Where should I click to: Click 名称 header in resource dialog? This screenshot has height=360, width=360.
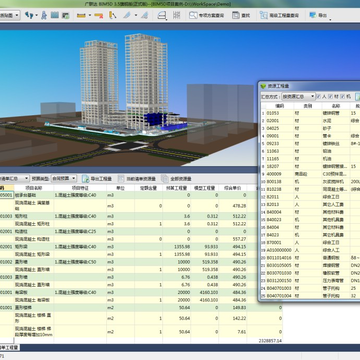(336, 106)
